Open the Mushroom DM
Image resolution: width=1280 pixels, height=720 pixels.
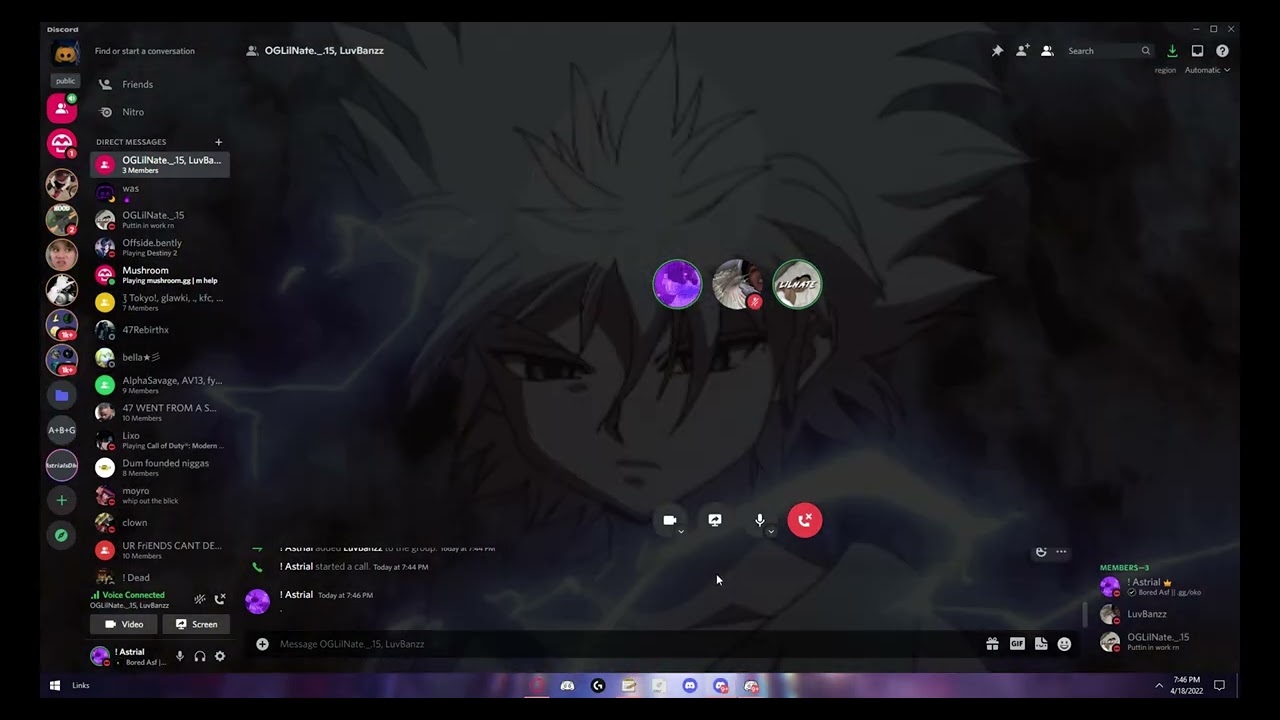pyautogui.click(x=160, y=275)
